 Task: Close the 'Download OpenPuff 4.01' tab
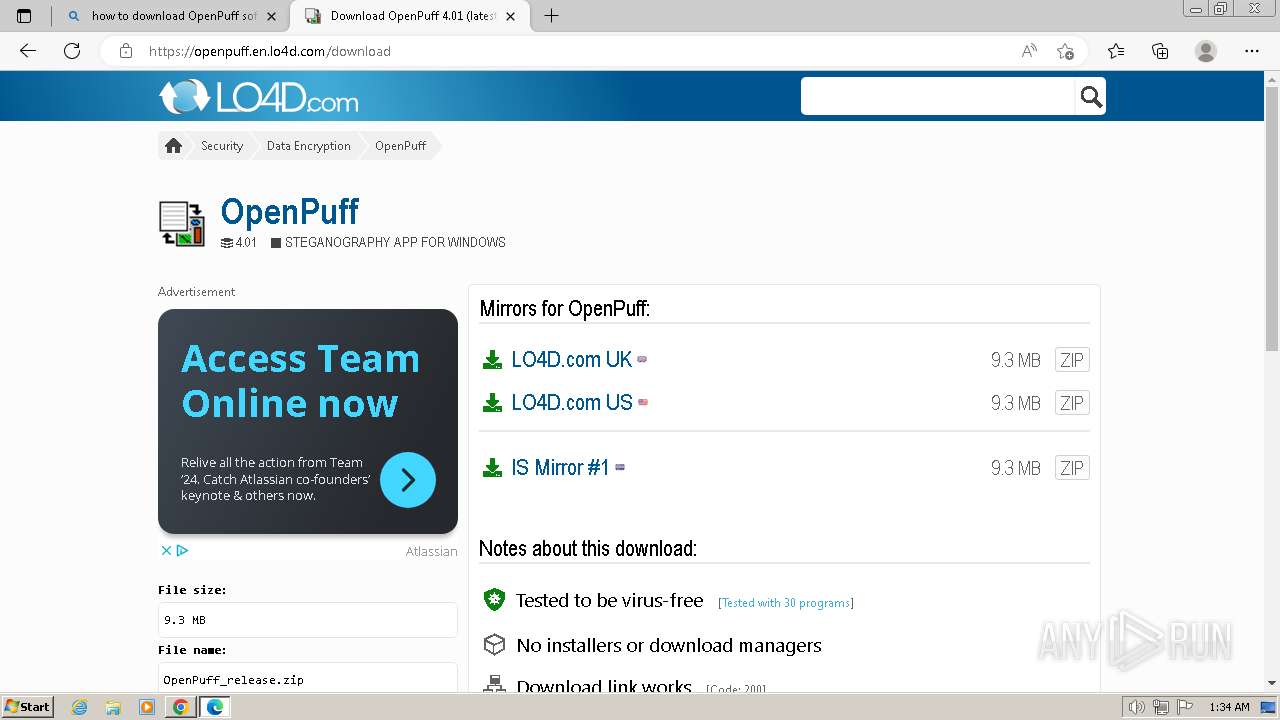[x=512, y=16]
